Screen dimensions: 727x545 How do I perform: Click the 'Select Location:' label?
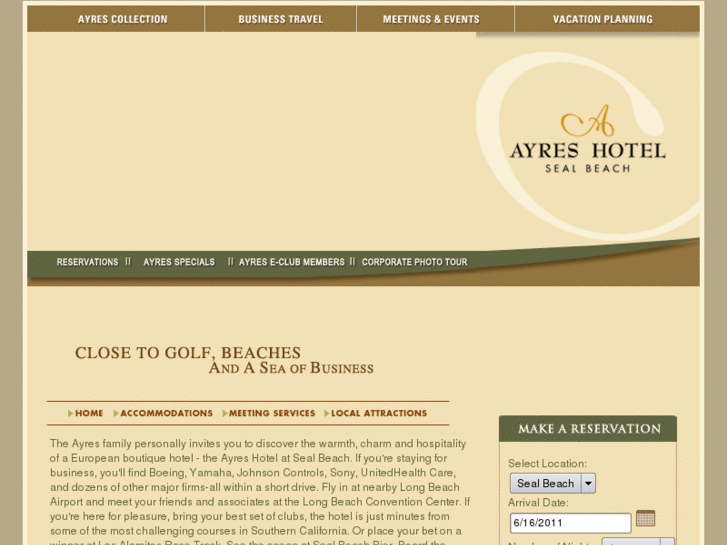point(547,463)
